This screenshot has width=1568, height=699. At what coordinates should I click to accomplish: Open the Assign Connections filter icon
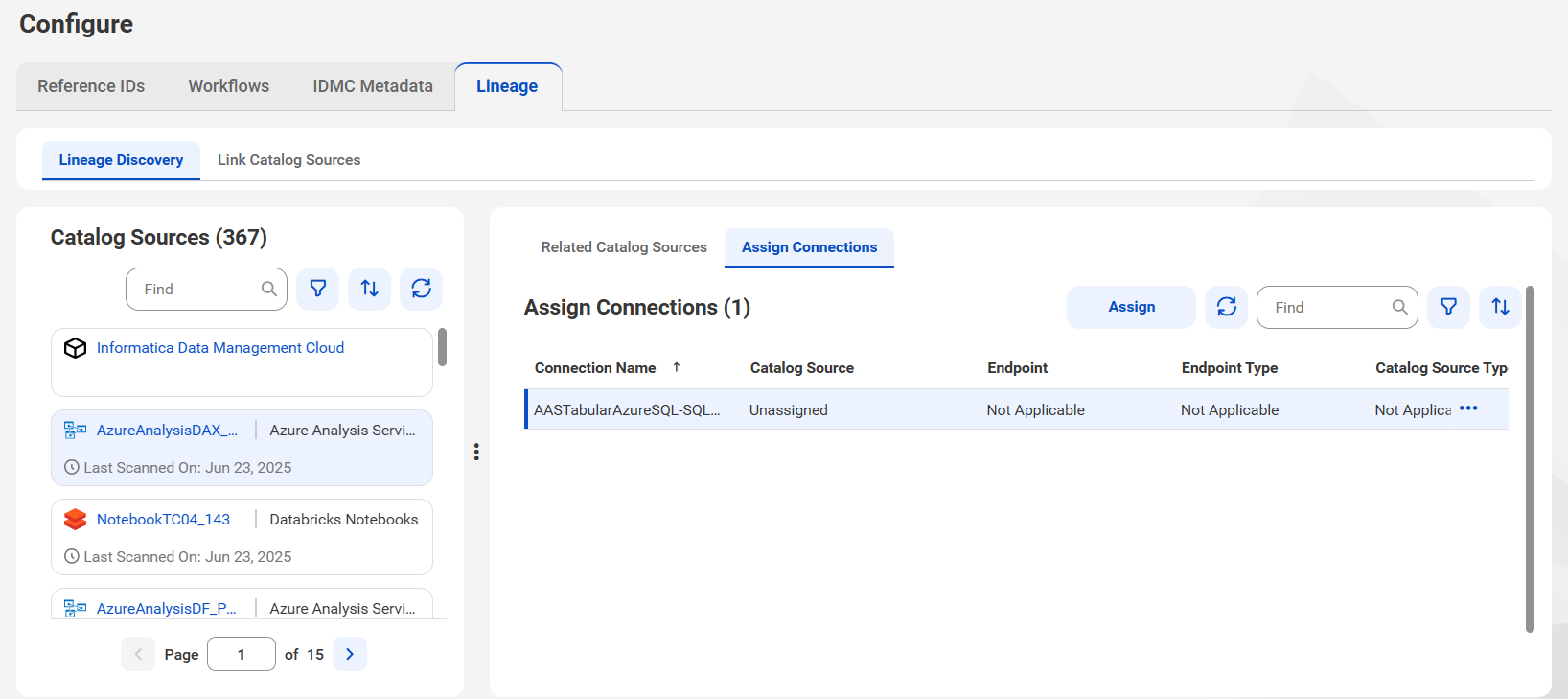click(x=1449, y=307)
